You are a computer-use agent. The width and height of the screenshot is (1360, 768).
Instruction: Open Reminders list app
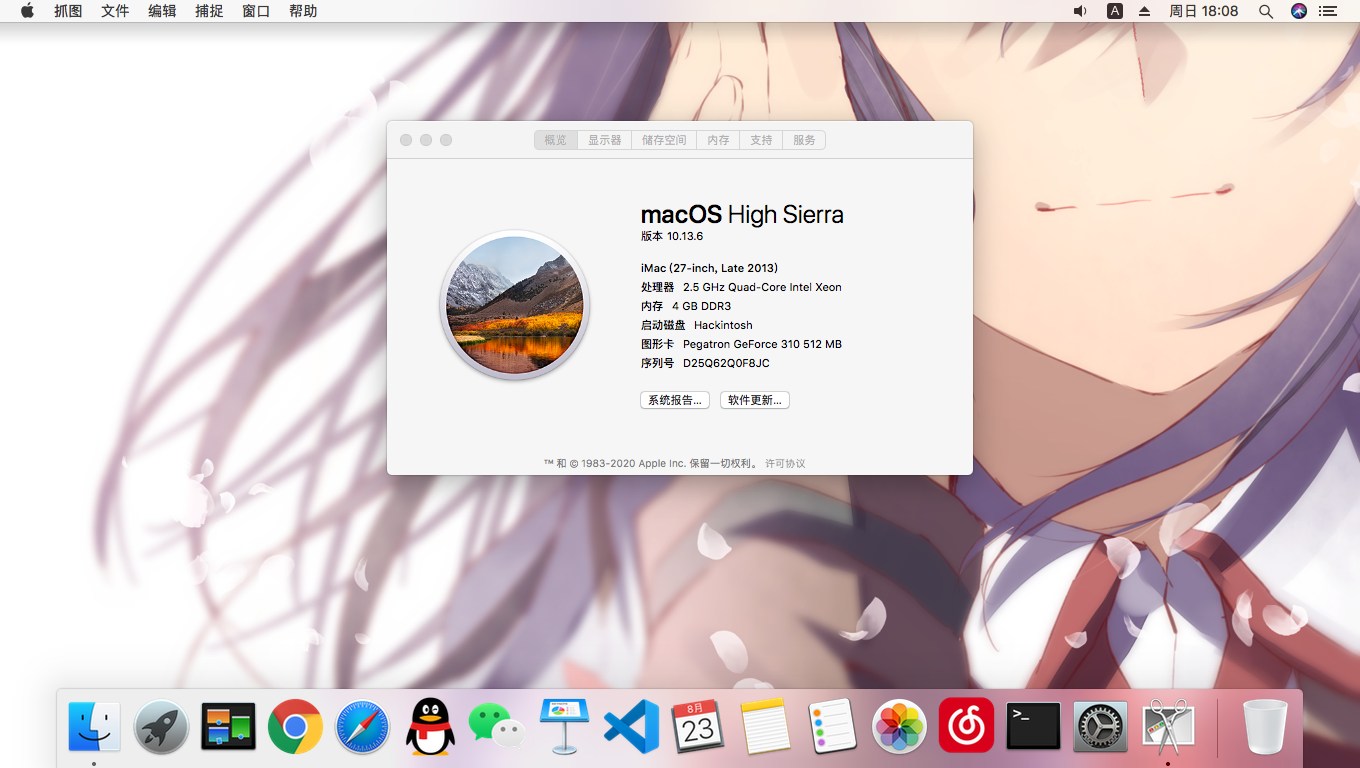point(832,726)
